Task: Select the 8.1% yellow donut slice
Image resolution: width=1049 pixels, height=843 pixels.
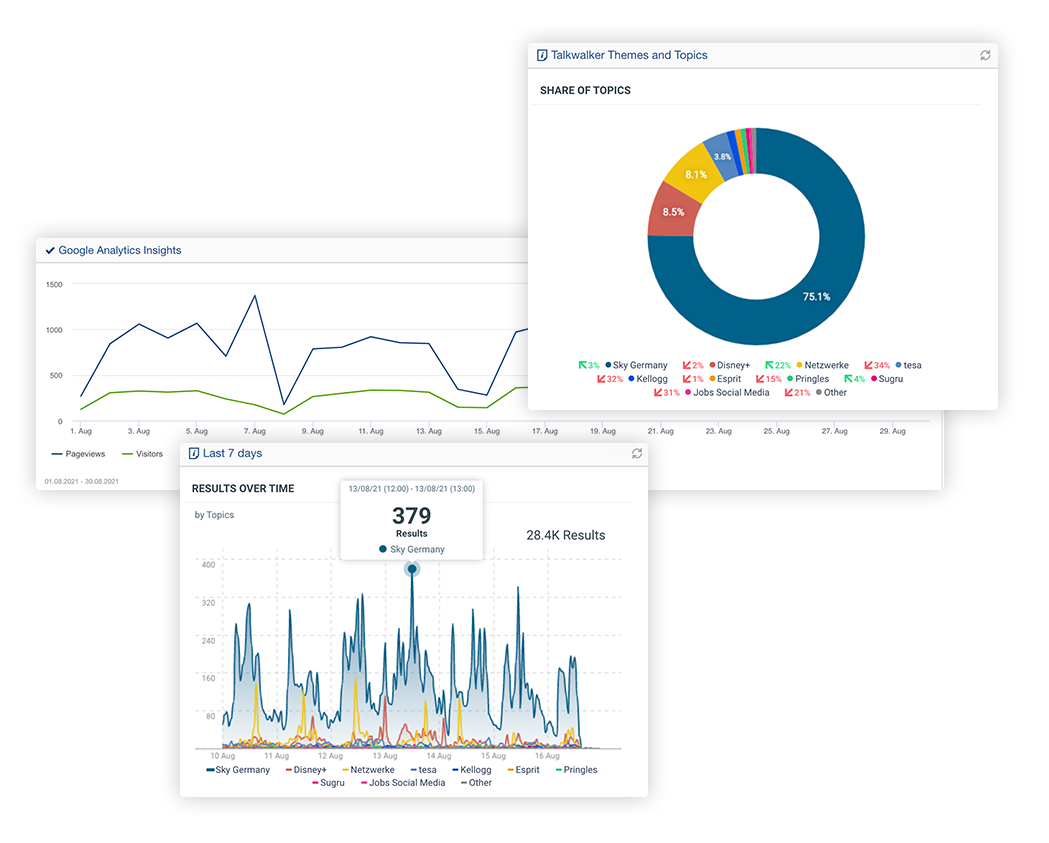Action: click(x=696, y=174)
